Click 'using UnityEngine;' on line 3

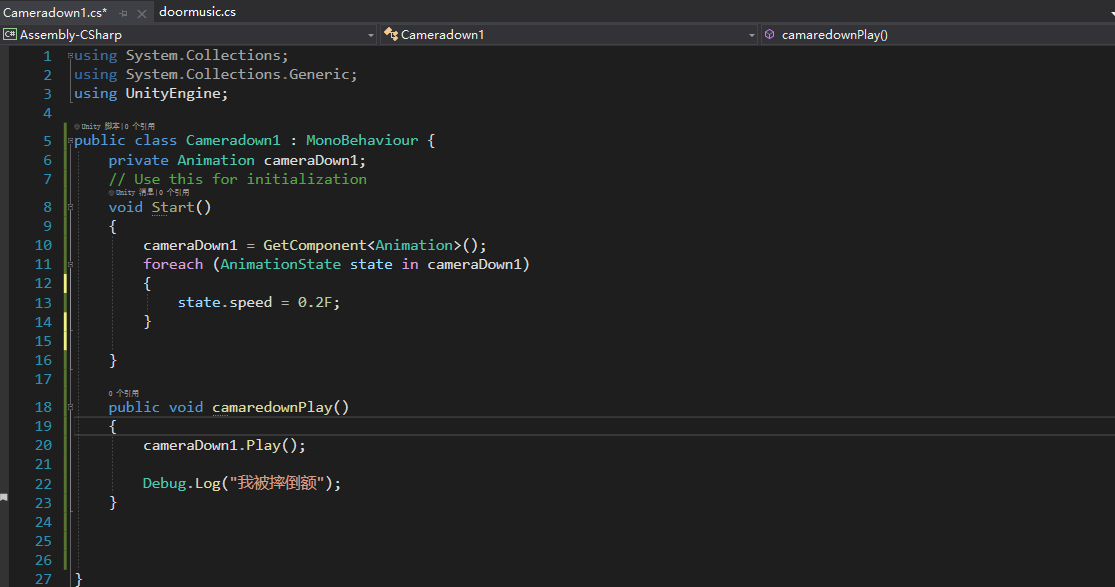pyautogui.click(x=151, y=93)
